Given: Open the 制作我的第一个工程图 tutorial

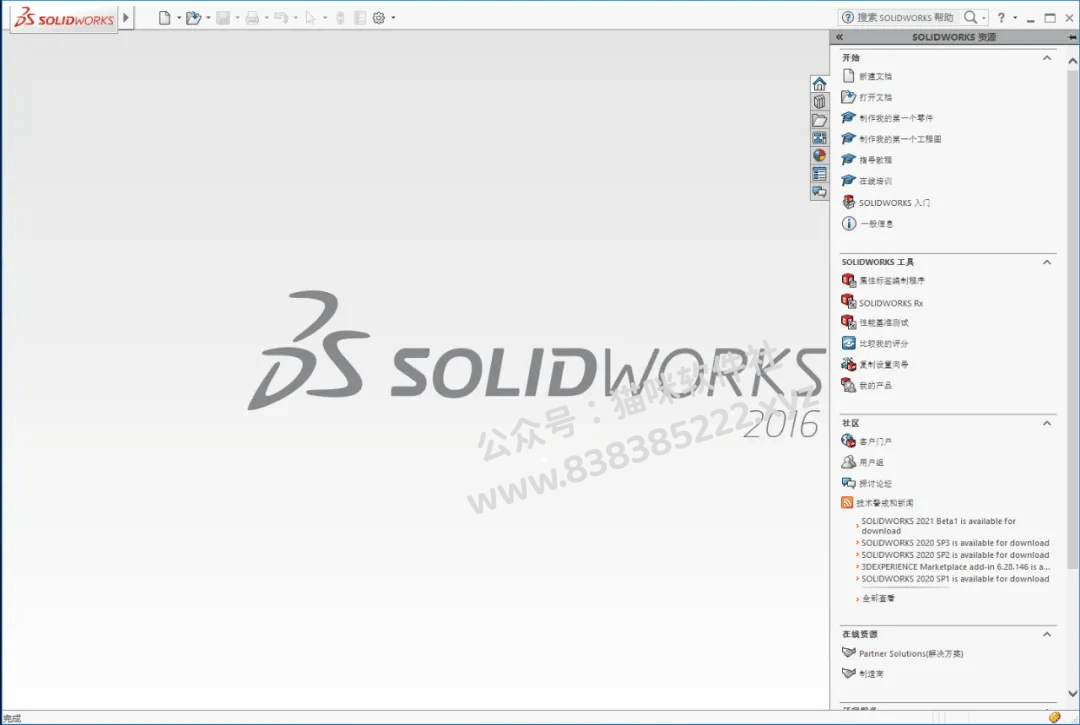Looking at the screenshot, I should tap(900, 139).
